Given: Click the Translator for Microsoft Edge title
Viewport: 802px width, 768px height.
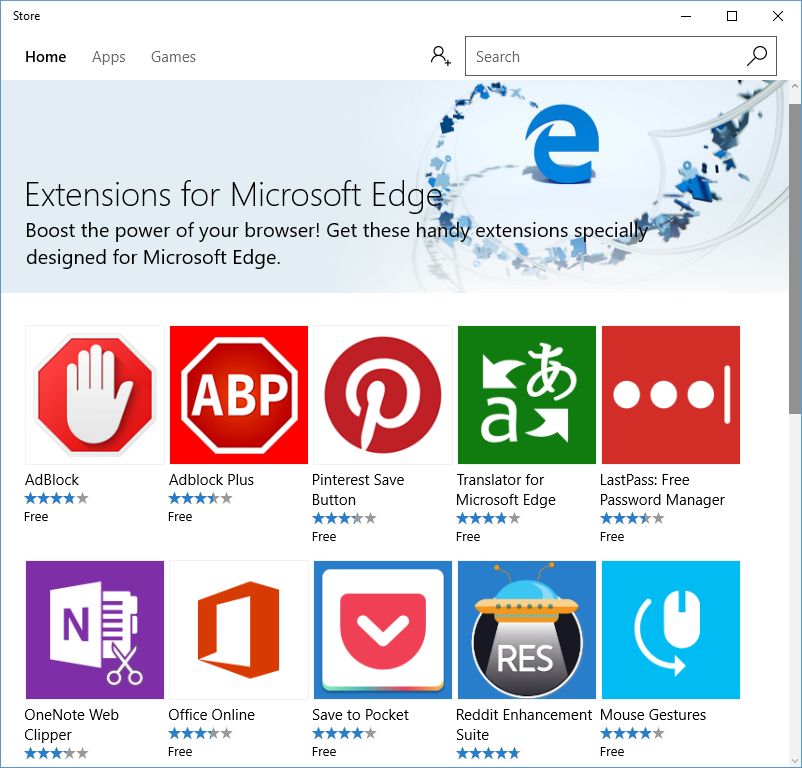Looking at the screenshot, I should click(506, 490).
